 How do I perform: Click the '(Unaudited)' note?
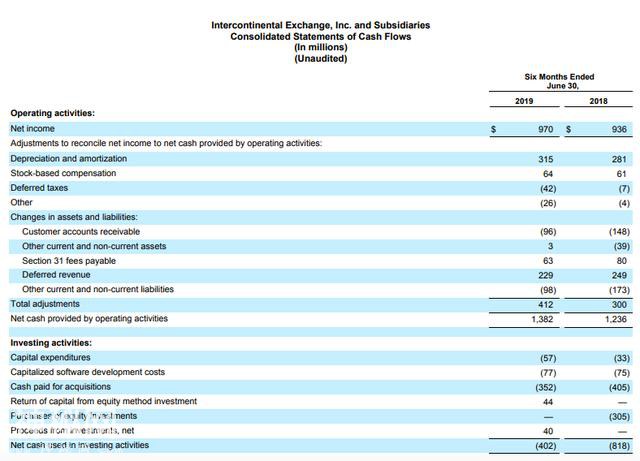point(320,58)
